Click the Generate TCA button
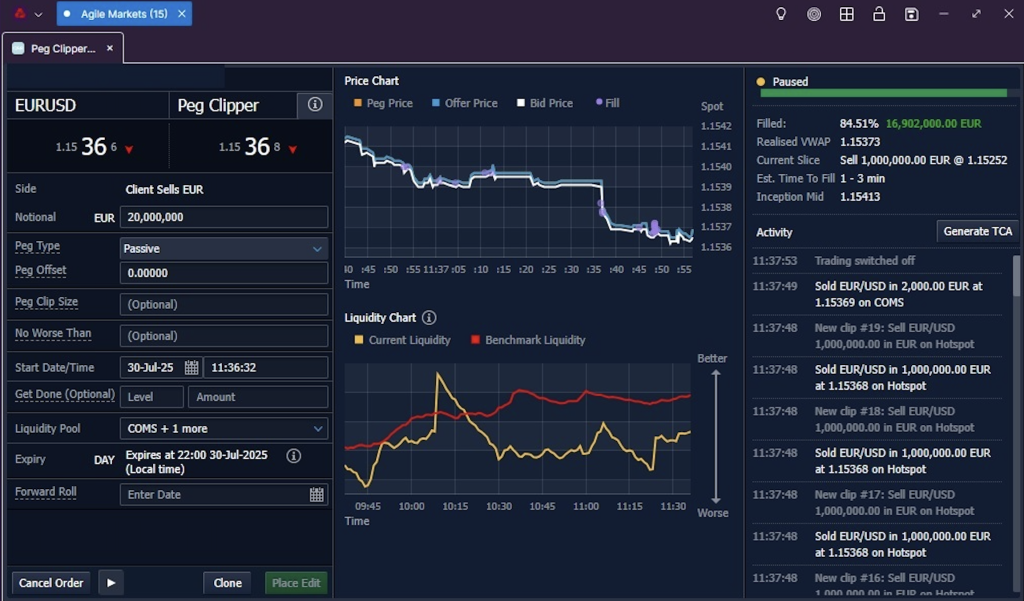The image size is (1024, 601). point(978,231)
